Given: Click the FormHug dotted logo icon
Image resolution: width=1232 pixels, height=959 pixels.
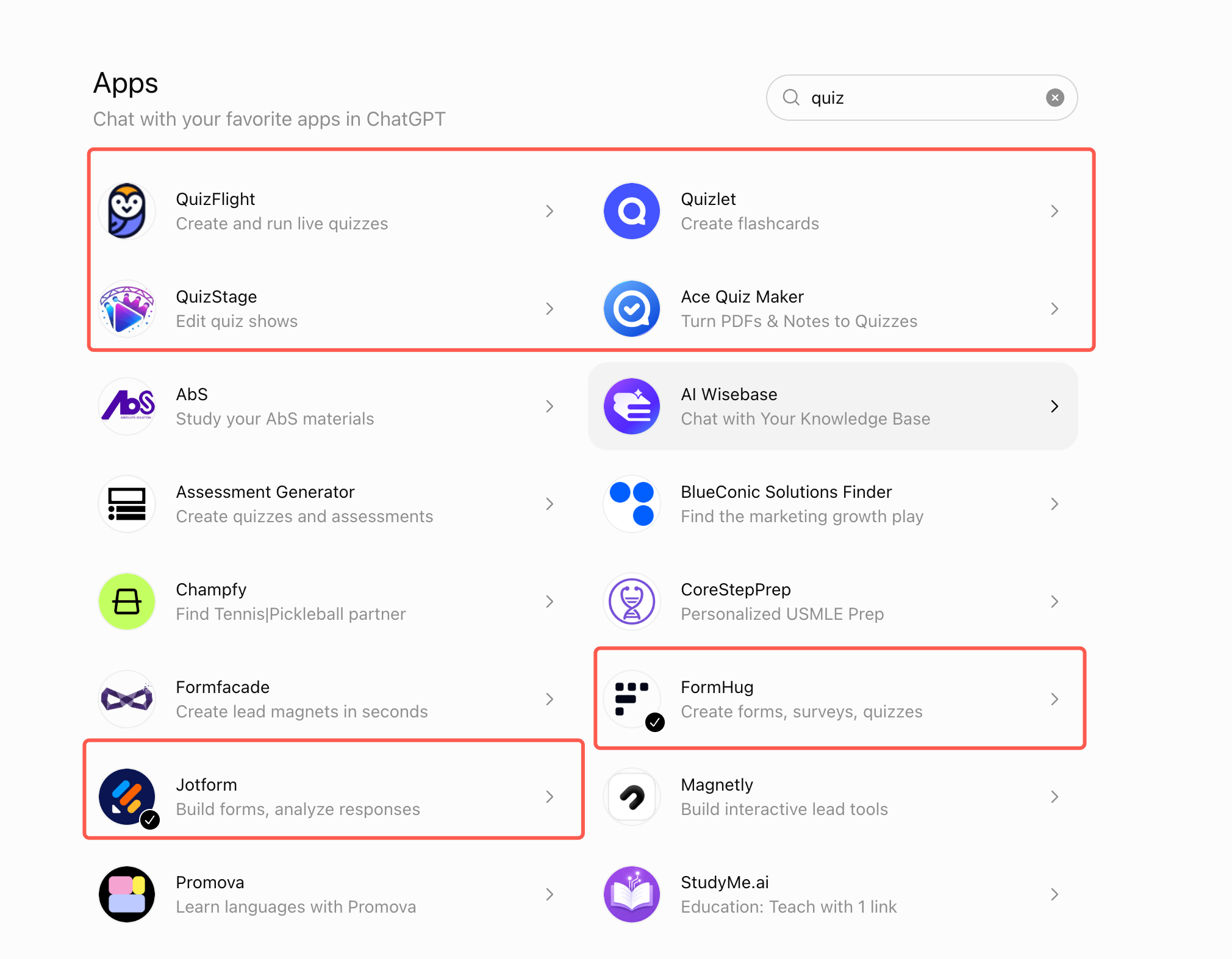Looking at the screenshot, I should [632, 699].
